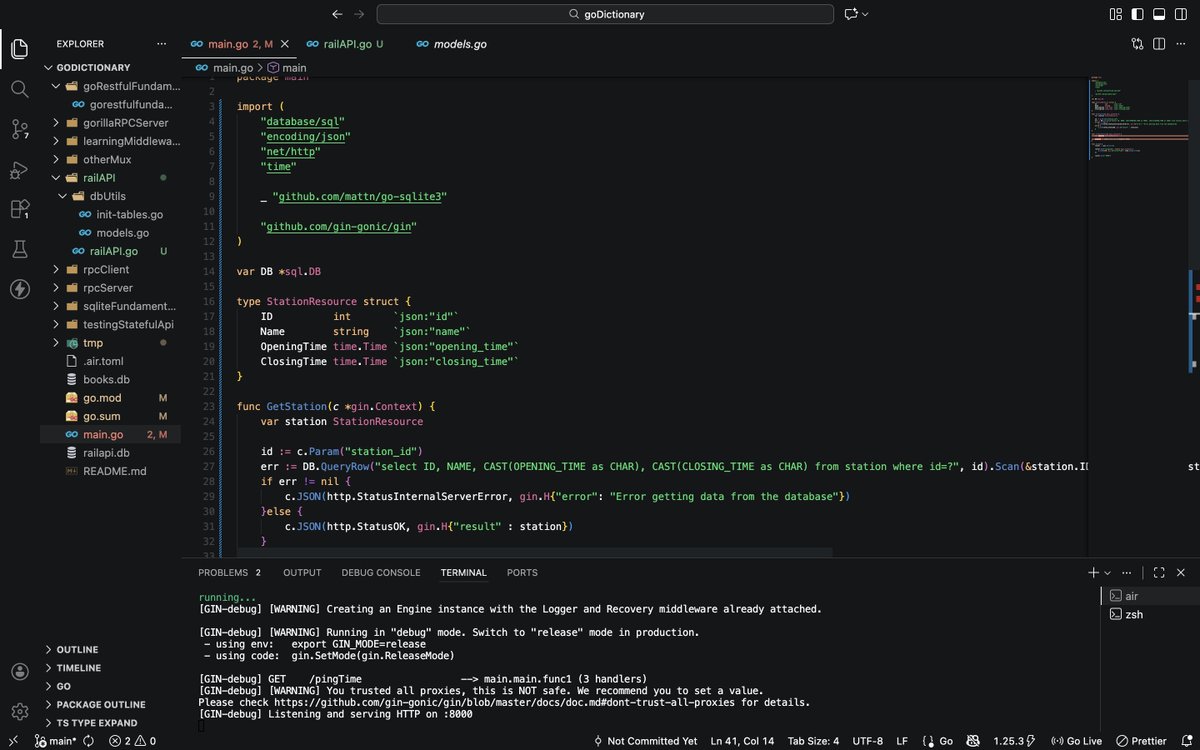Open the Run and Debug view
The width and height of the screenshot is (1200, 750).
click(x=20, y=169)
